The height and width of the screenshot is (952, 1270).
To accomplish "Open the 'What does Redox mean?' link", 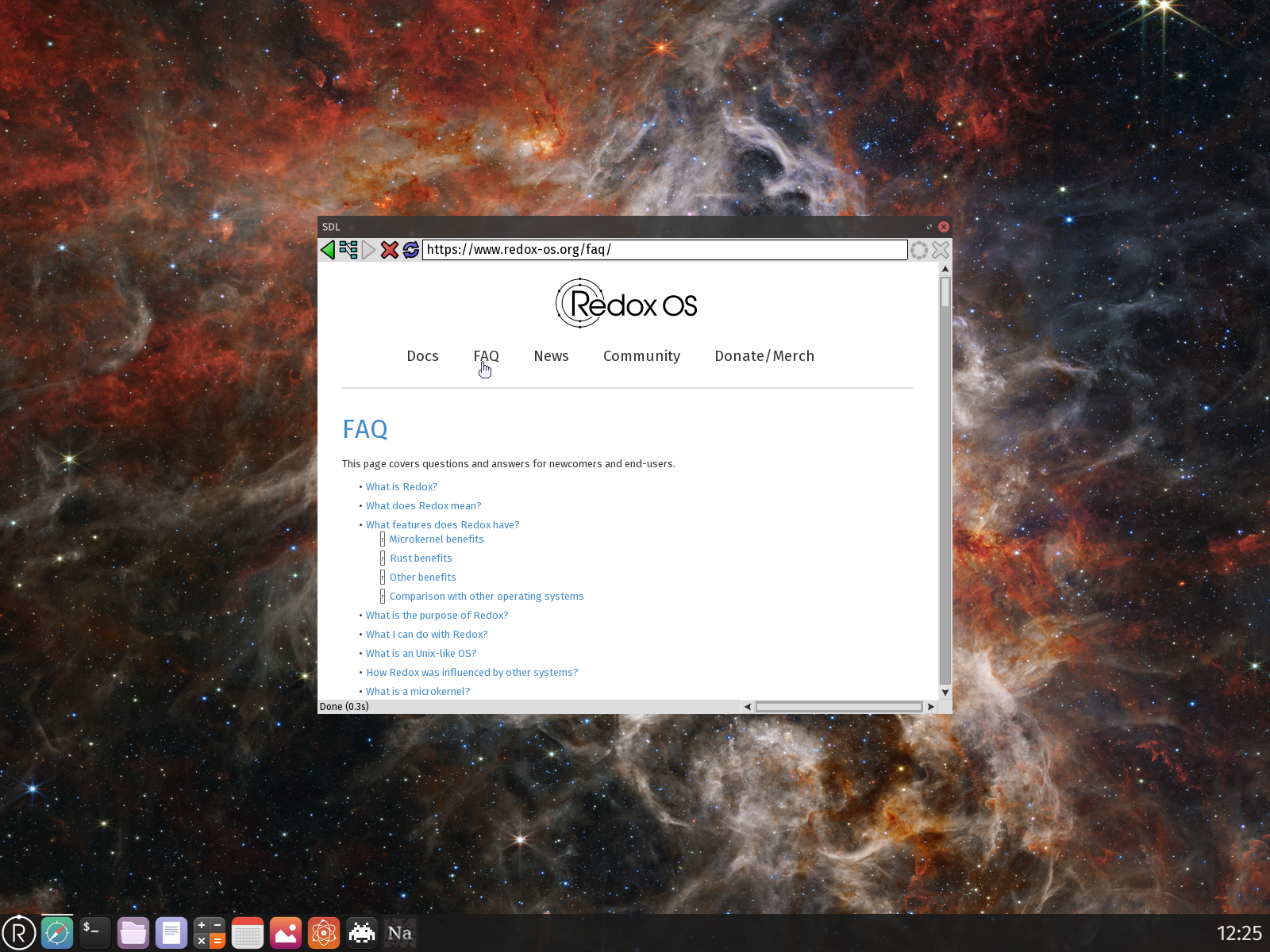I will pyautogui.click(x=423, y=506).
